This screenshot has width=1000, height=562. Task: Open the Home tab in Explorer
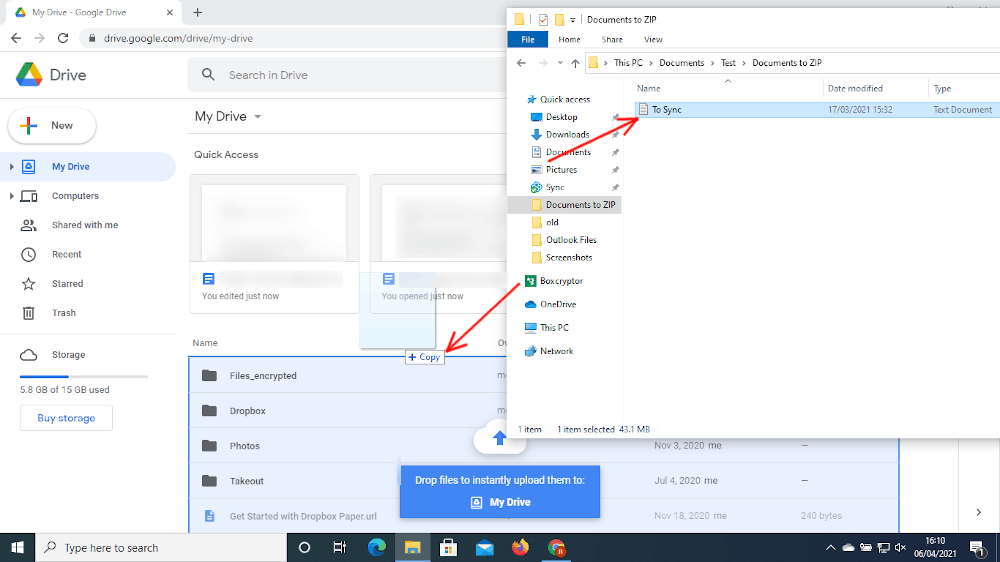point(569,40)
